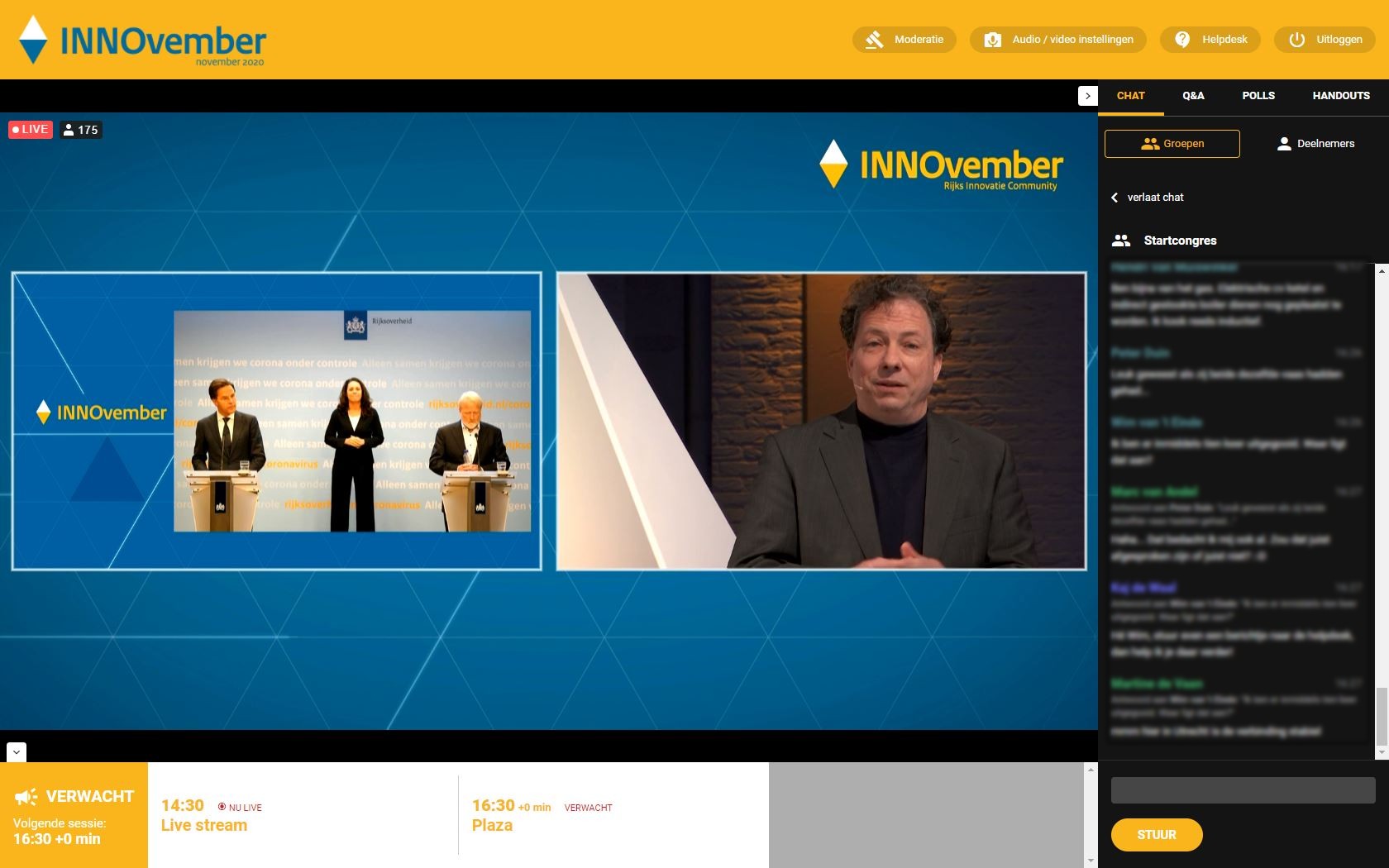This screenshot has width=1389, height=868.
Task: Click the Startcongres chat title
Action: [1180, 241]
